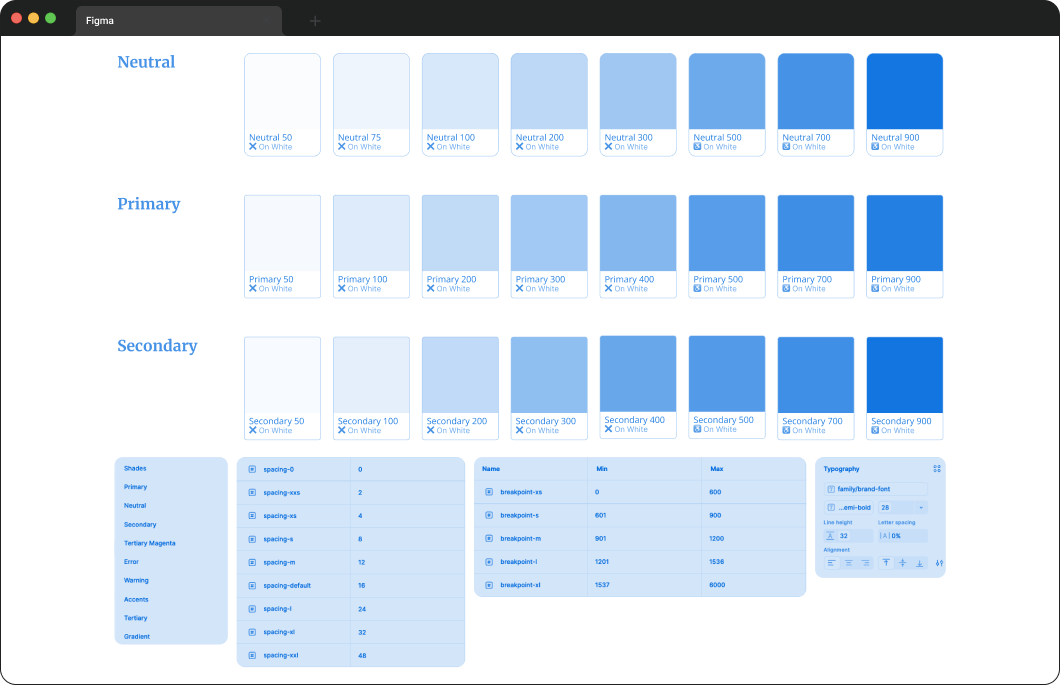Choose the vertical align middle icon
This screenshot has width=1060, height=685.
coord(903,563)
